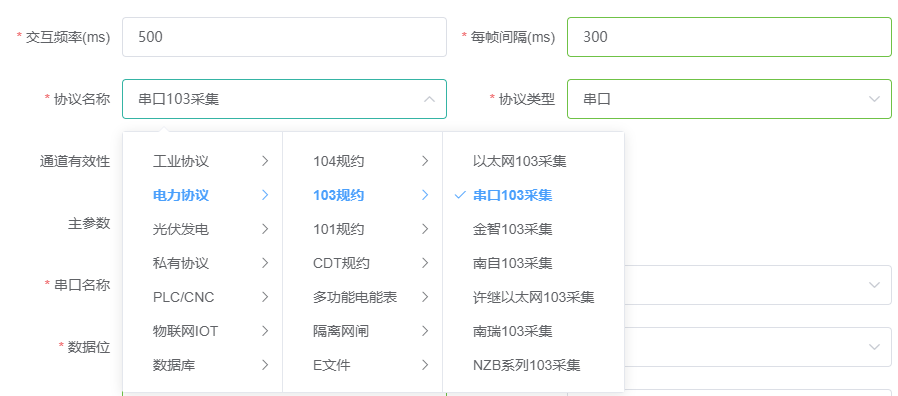
Task: Click the 交互频率(ms) input field
Action: point(284,37)
